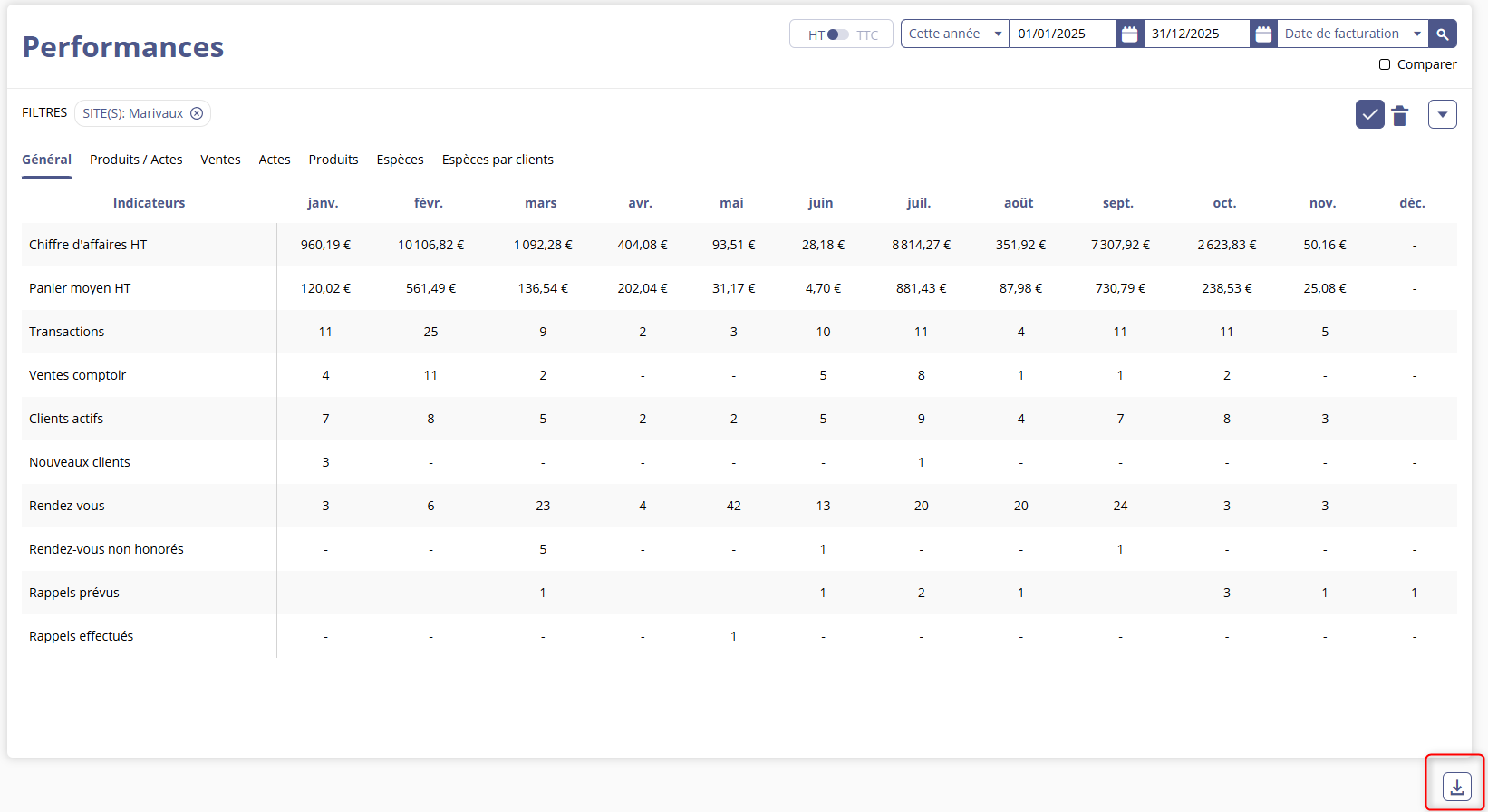Click the 31/12/2025 end date field
Screen dimensions: 1488x812
pyautogui.click(x=1195, y=34)
